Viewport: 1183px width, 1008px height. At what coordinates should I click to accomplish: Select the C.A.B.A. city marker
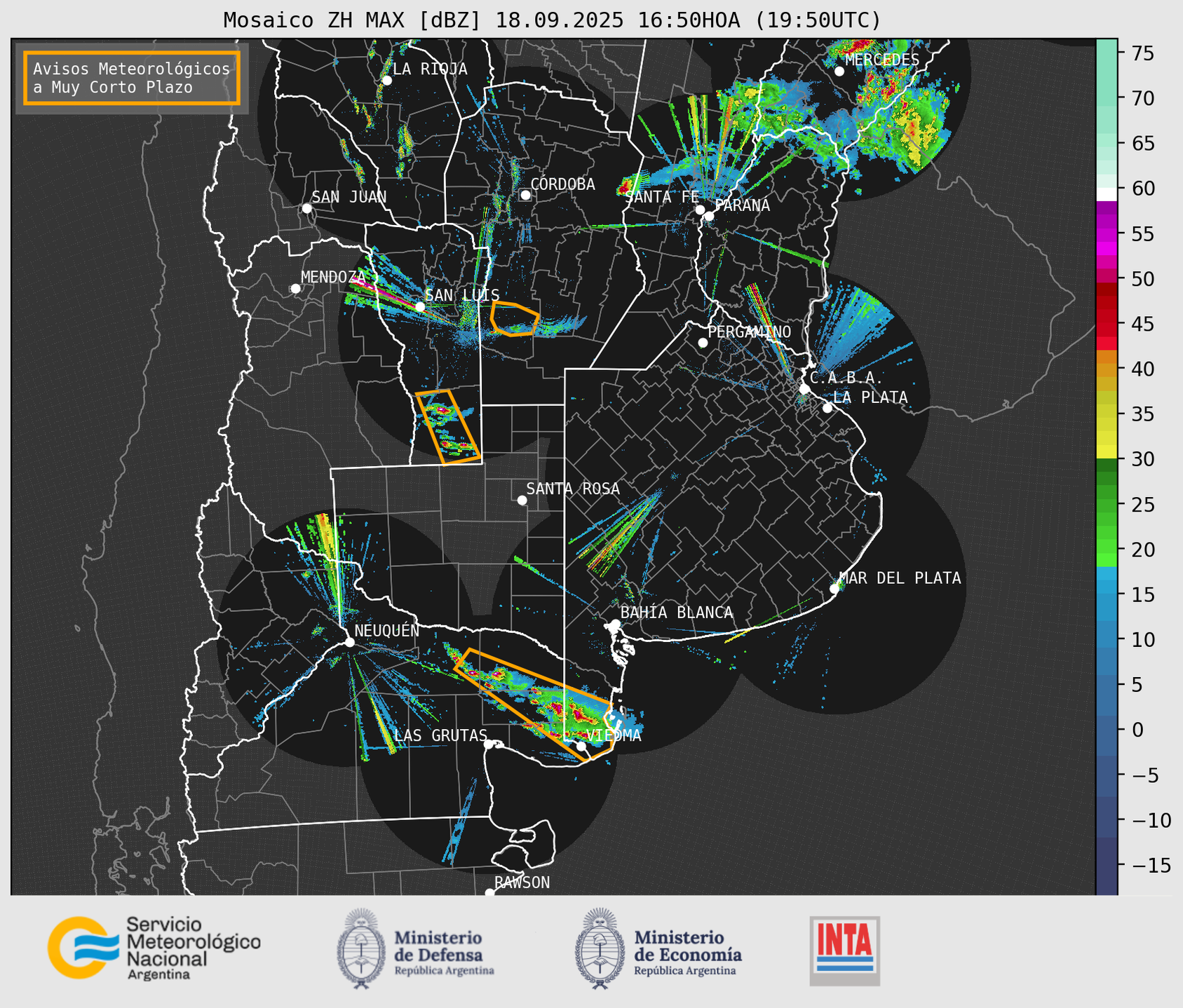[805, 389]
